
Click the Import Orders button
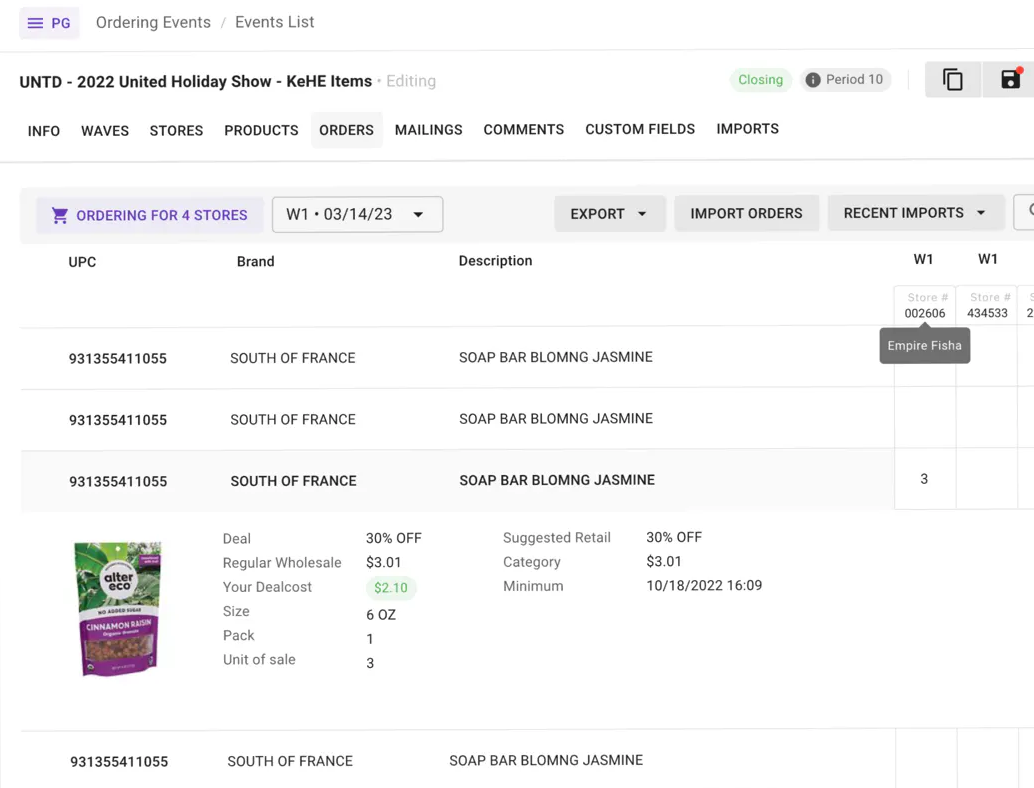tap(746, 214)
